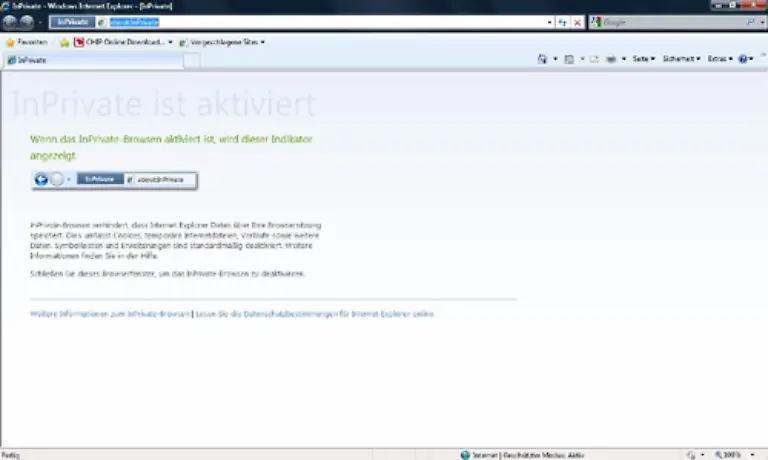Click the 100% zoom level button
This screenshot has height=460, width=768.
[728, 455]
